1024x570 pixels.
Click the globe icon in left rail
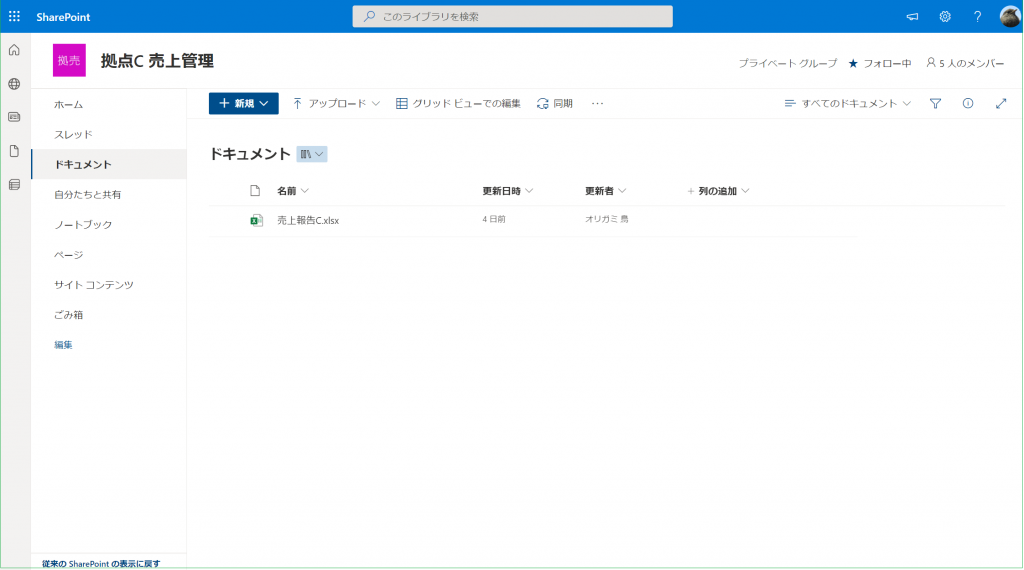pos(14,84)
